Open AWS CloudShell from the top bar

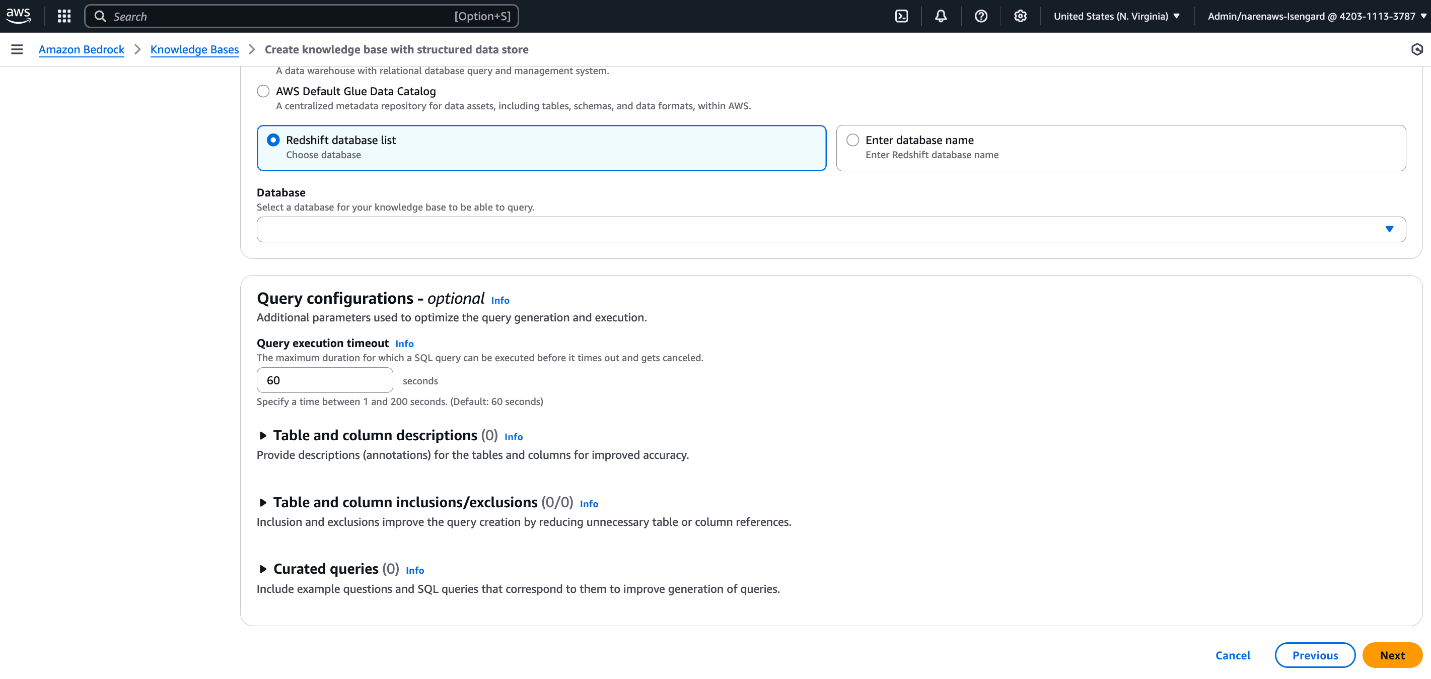pos(902,16)
